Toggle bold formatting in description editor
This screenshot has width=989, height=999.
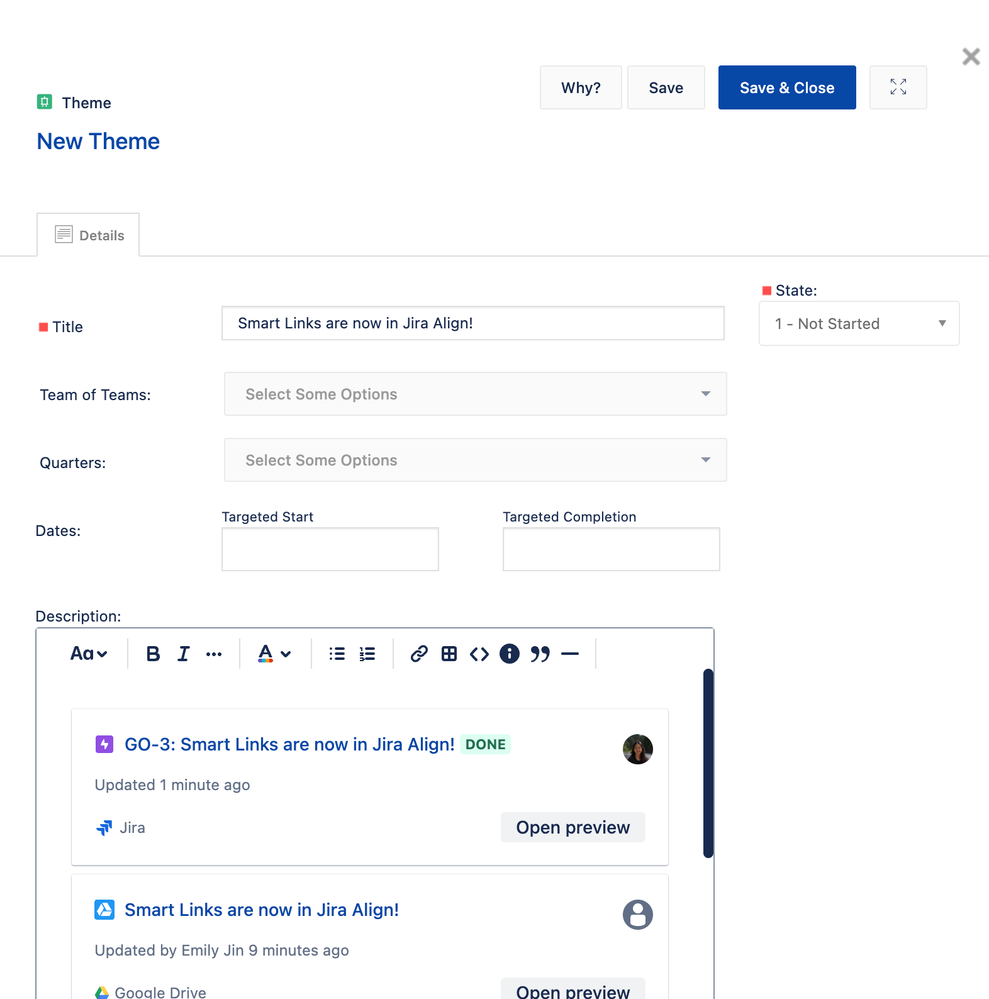coord(153,654)
